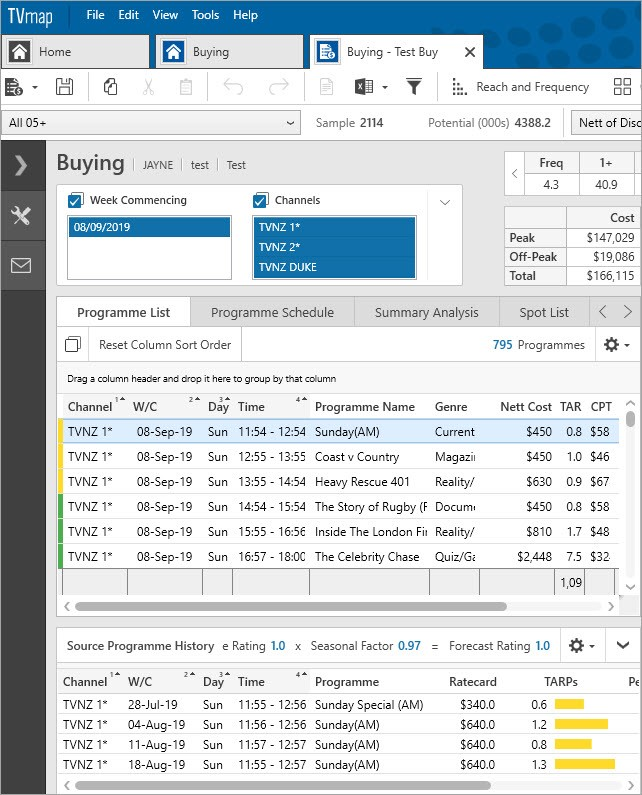Export to Excel using the toolbar icon
Viewport: 642px width, 795px height.
[364, 87]
